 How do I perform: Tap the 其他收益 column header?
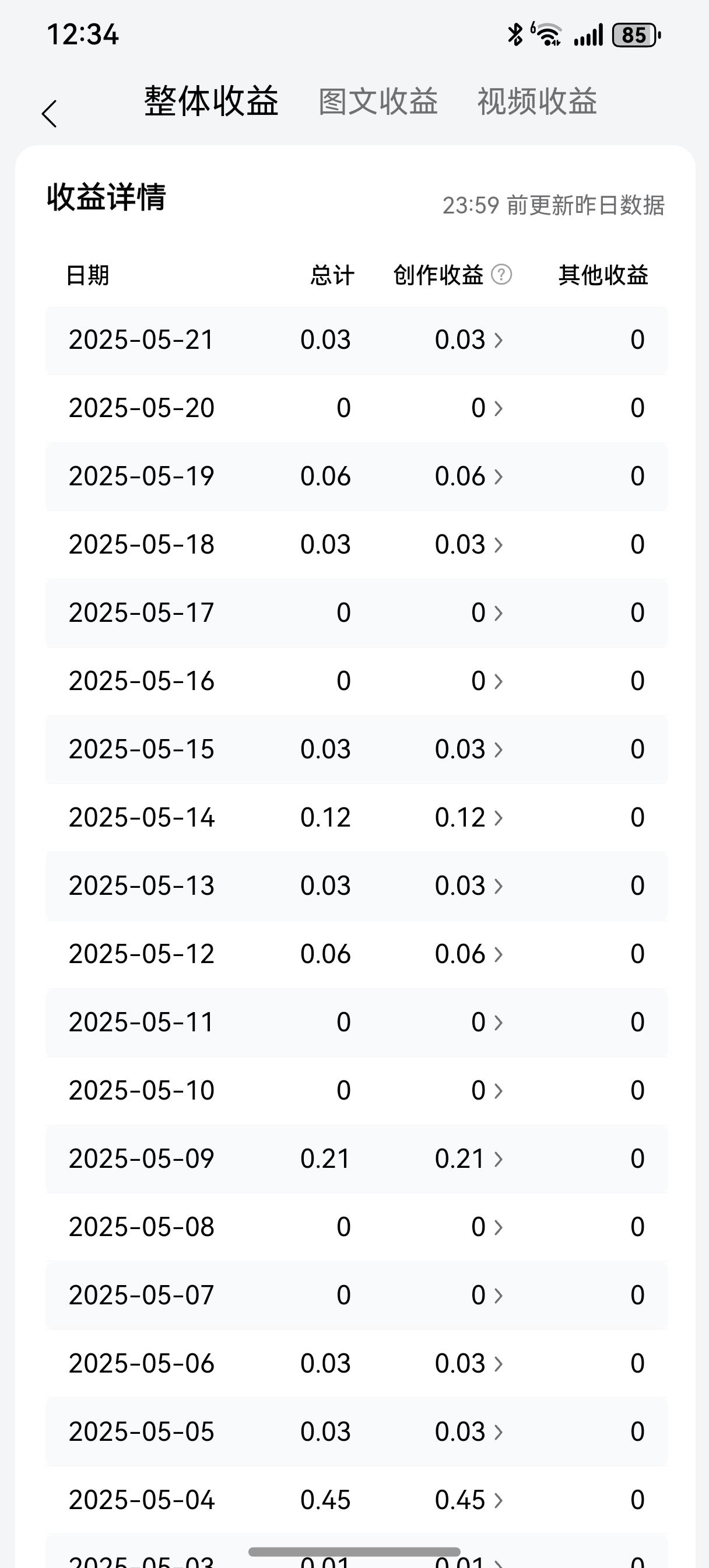tap(603, 275)
